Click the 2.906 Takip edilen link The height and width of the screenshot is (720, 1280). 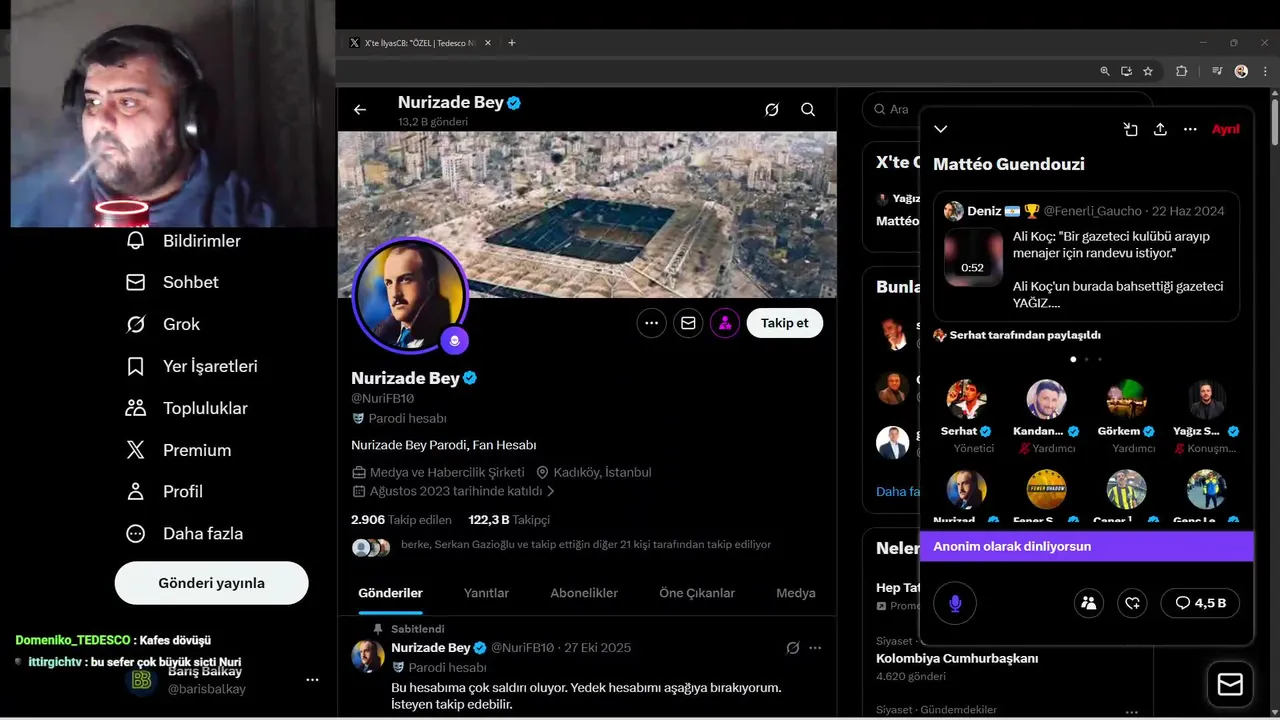(x=401, y=520)
